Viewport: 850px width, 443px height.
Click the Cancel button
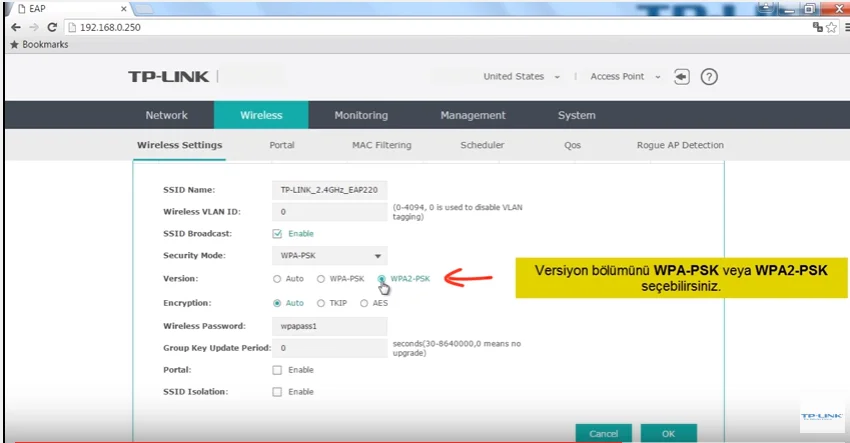coord(603,434)
